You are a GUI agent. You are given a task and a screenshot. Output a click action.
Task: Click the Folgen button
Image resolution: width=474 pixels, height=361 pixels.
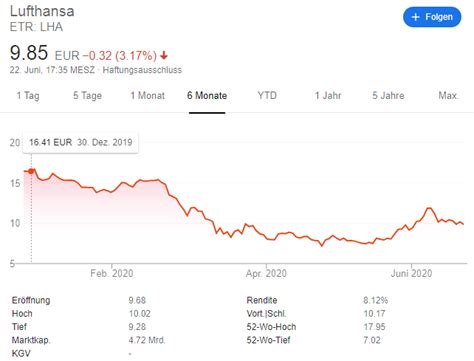[x=432, y=17]
